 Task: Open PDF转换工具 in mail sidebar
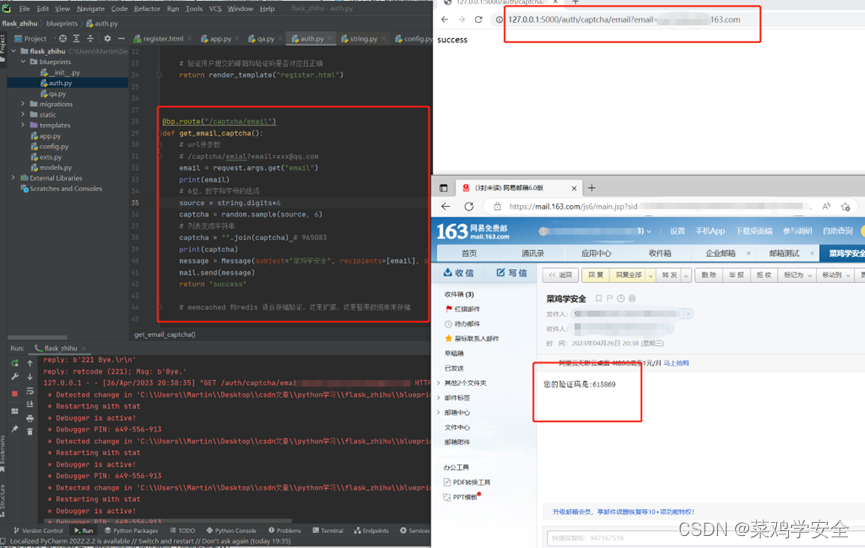[x=467, y=482]
